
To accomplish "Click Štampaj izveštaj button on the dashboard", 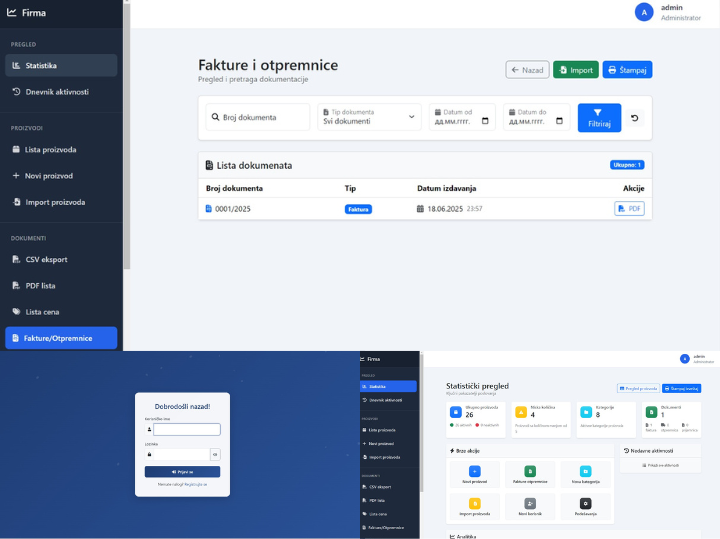I will [681, 388].
